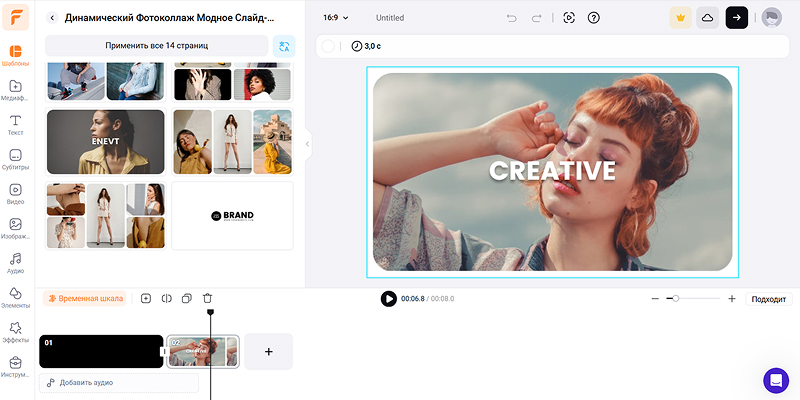Click the cloud save icon
This screenshot has height=400, width=800.
[x=708, y=18]
